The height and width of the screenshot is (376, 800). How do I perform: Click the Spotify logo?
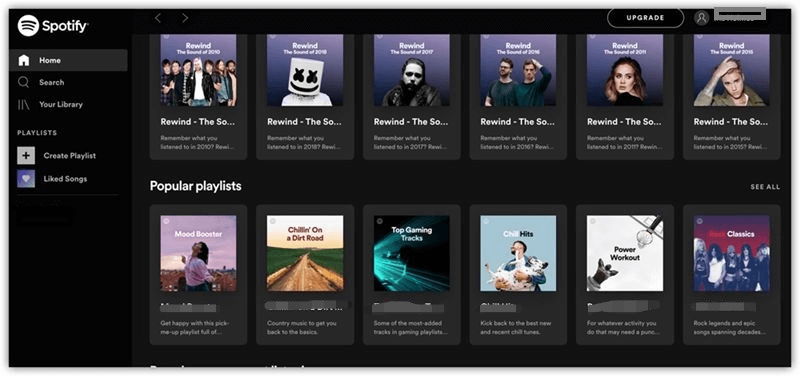(53, 26)
